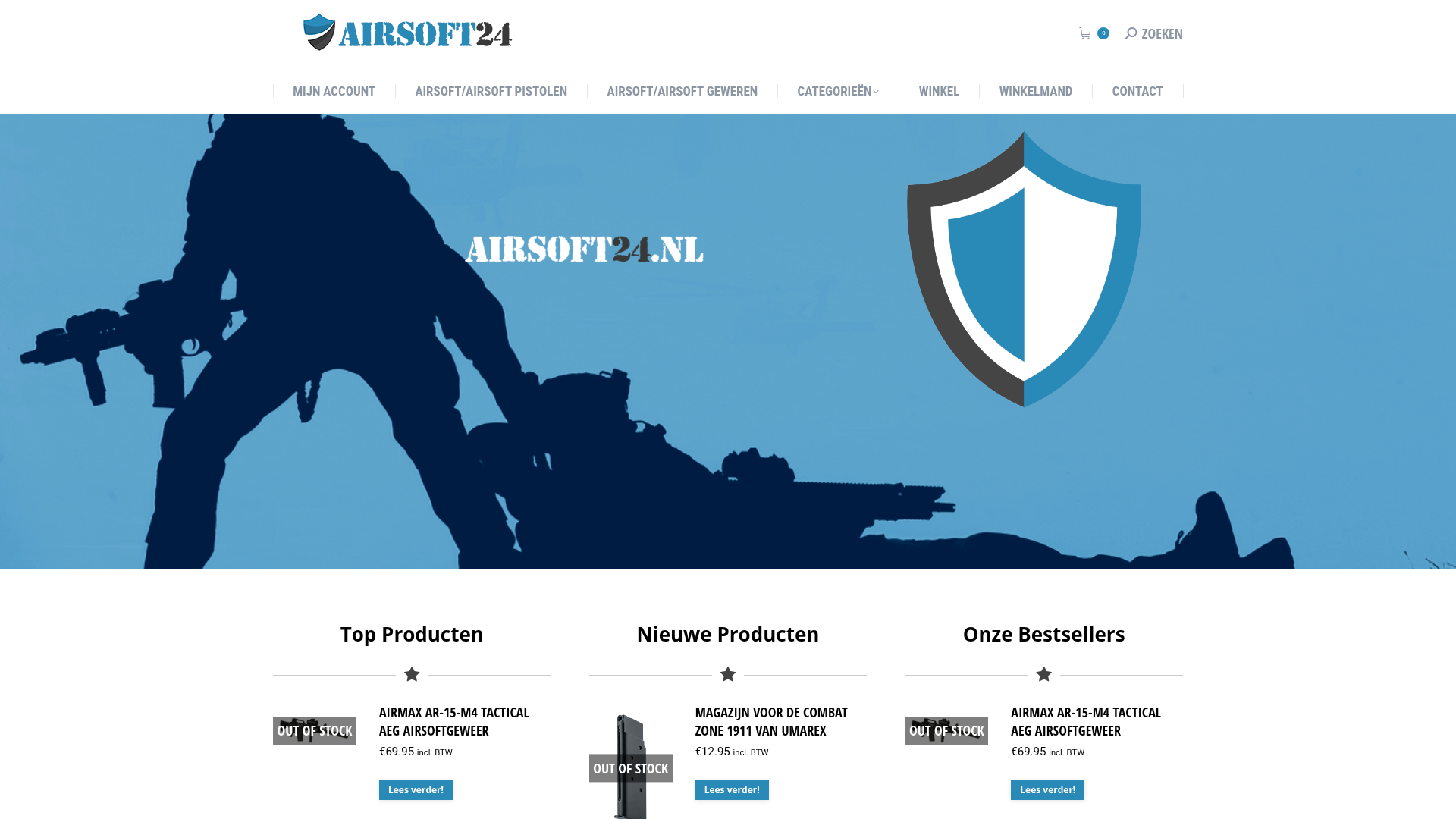
Task: Click the Airsoft24.nl banner text
Action: coord(584,249)
